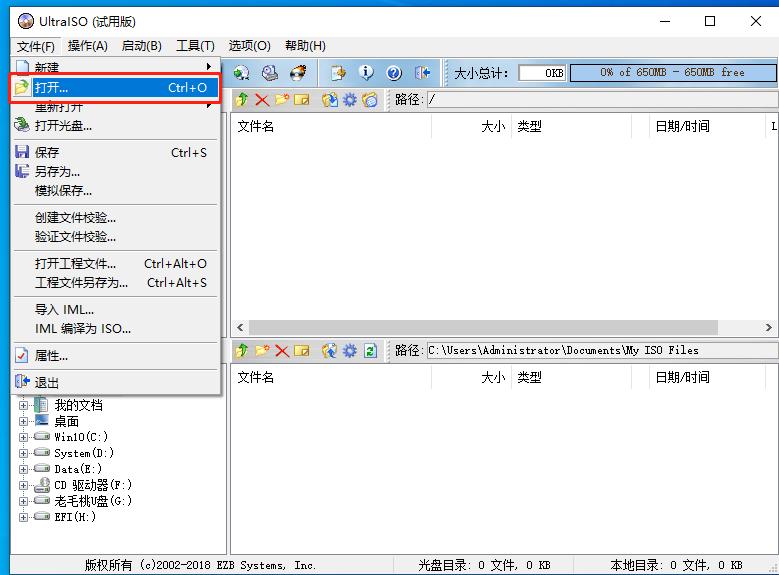Click new folder icon in the local pane toolbar
Viewport: 779px width, 575px height.
(262, 351)
